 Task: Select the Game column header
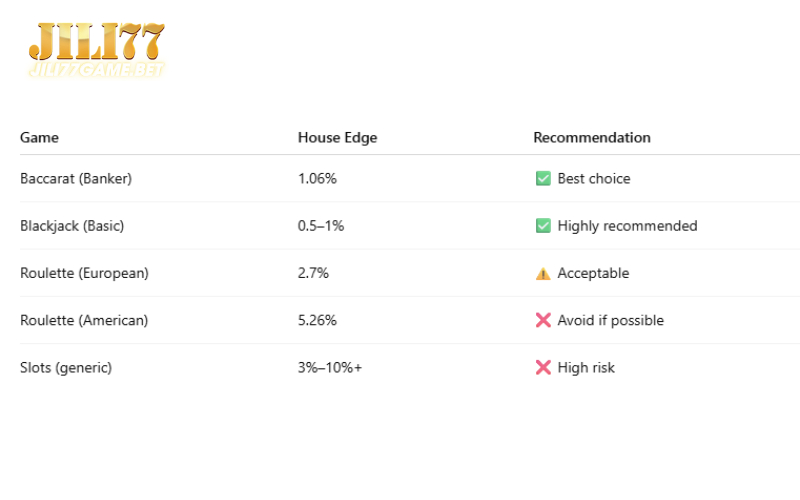click(x=39, y=138)
